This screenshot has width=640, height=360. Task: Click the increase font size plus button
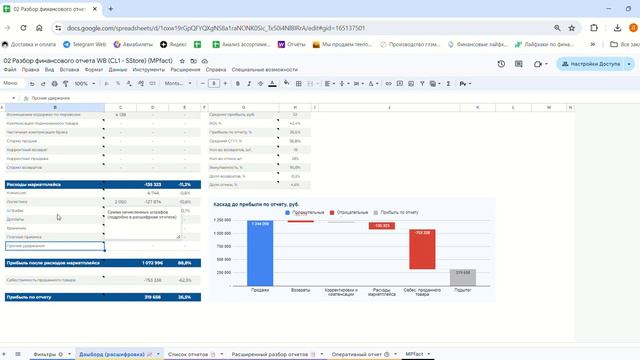pyautogui.click(x=225, y=84)
